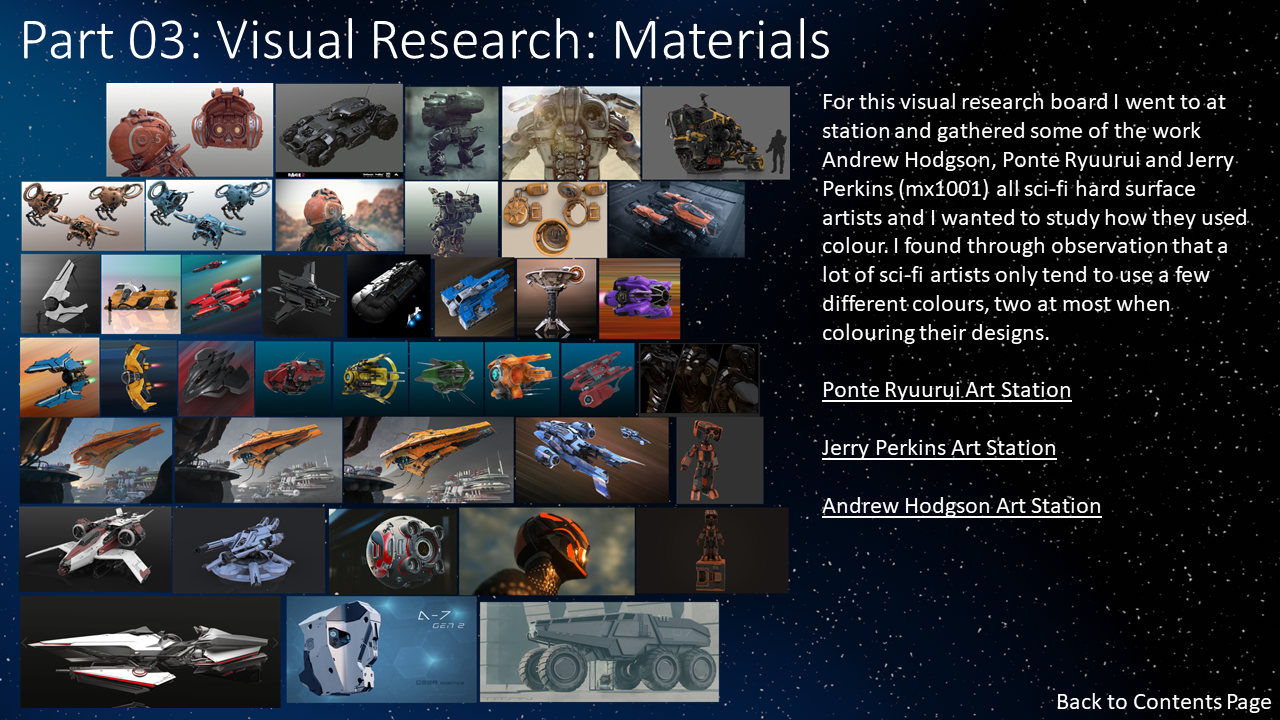Select the spherical robot with red details

(x=393, y=551)
